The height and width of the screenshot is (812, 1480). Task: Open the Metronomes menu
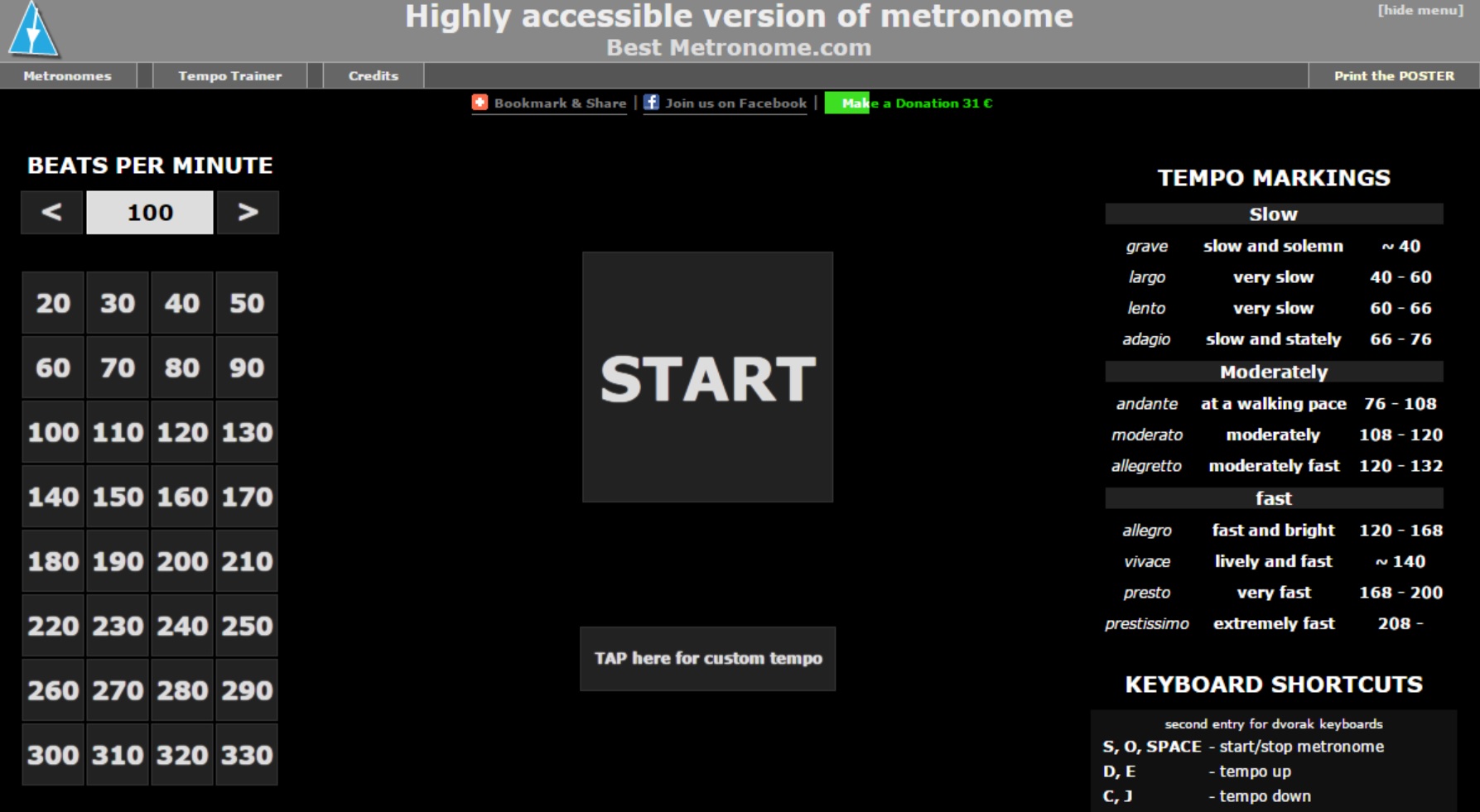[x=67, y=76]
